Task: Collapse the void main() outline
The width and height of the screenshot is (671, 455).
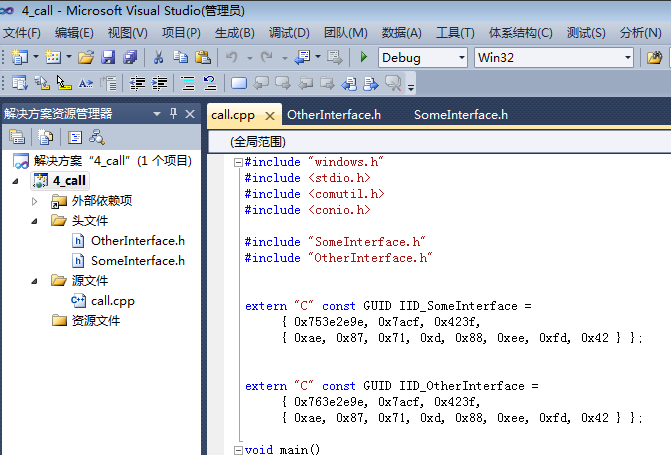Action: [238, 450]
